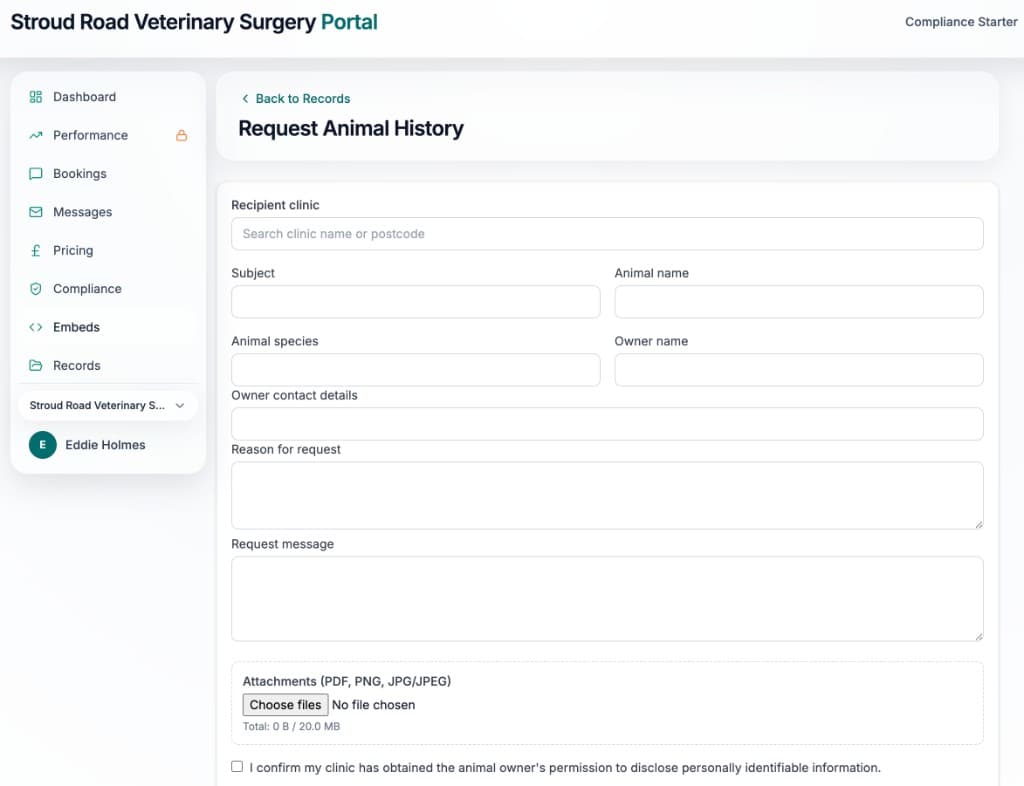The image size is (1024, 786).
Task: Click the Dashboard grid icon
Action: [36, 97]
